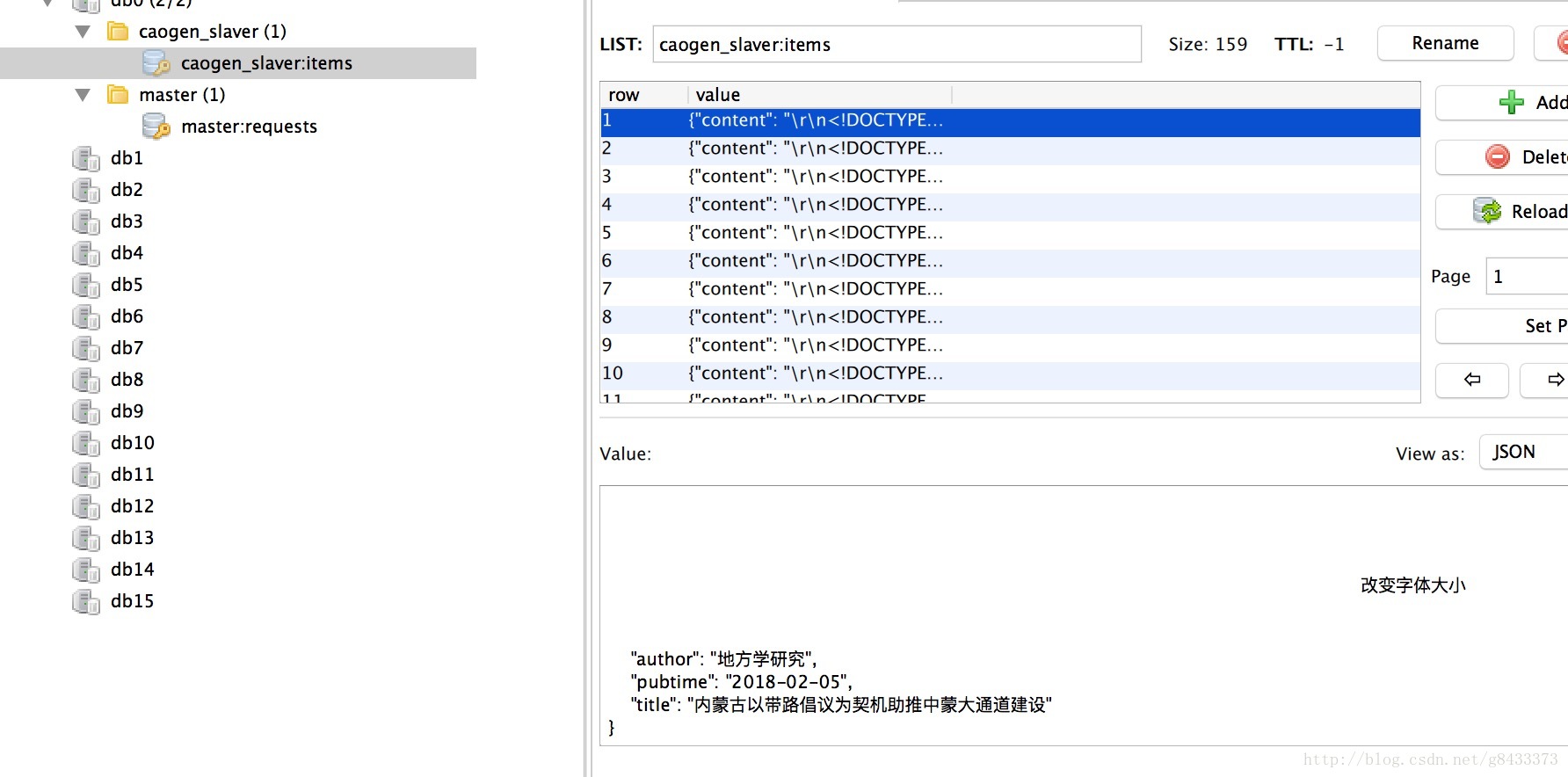Screen dimensions: 1568x777
Task: Click the row column header
Action: point(644,95)
